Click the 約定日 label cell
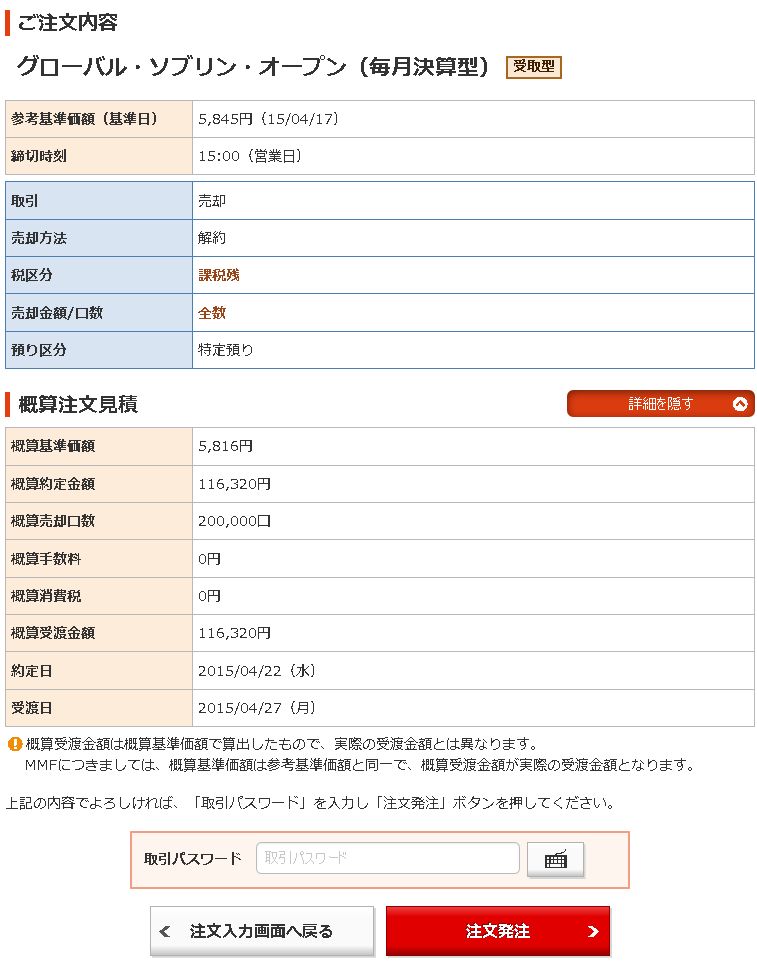The height and width of the screenshot is (977, 757). (99, 671)
